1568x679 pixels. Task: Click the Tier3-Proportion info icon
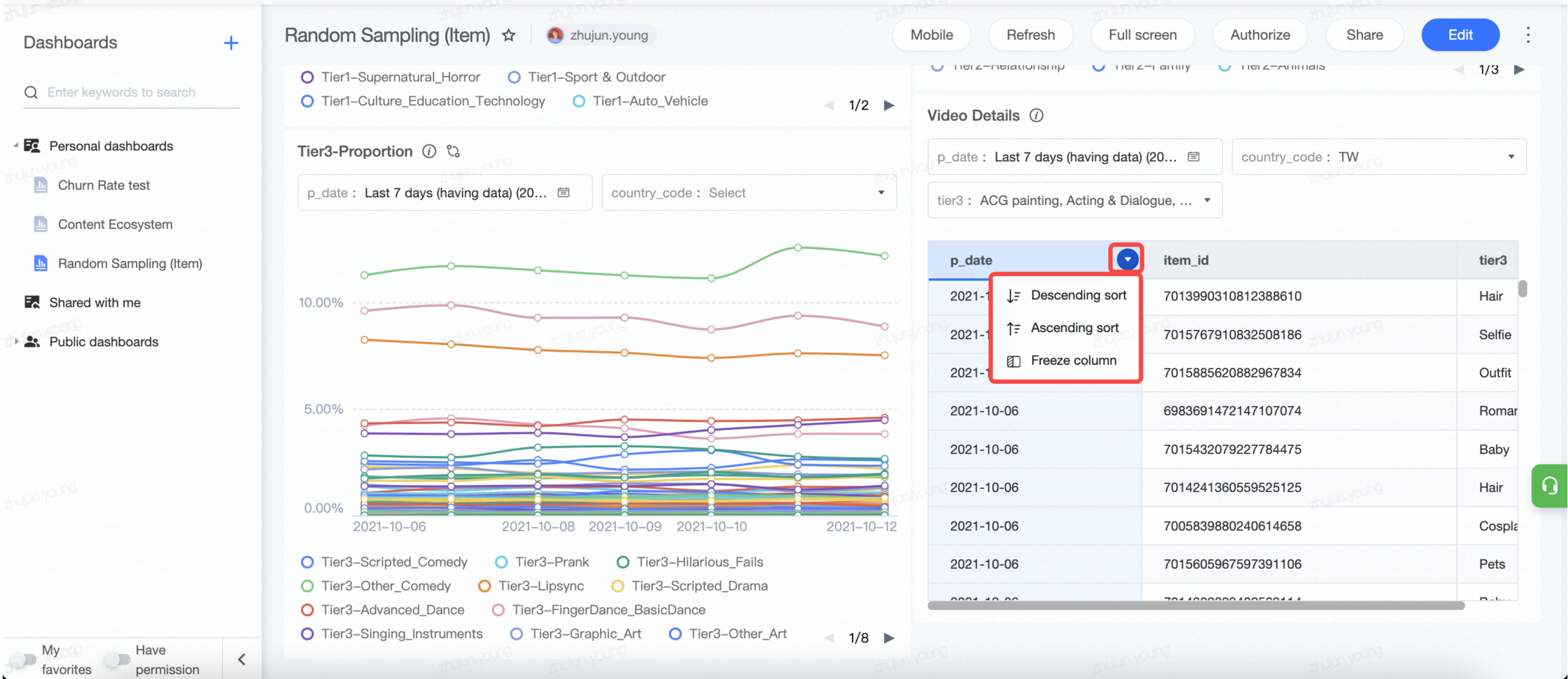(429, 152)
